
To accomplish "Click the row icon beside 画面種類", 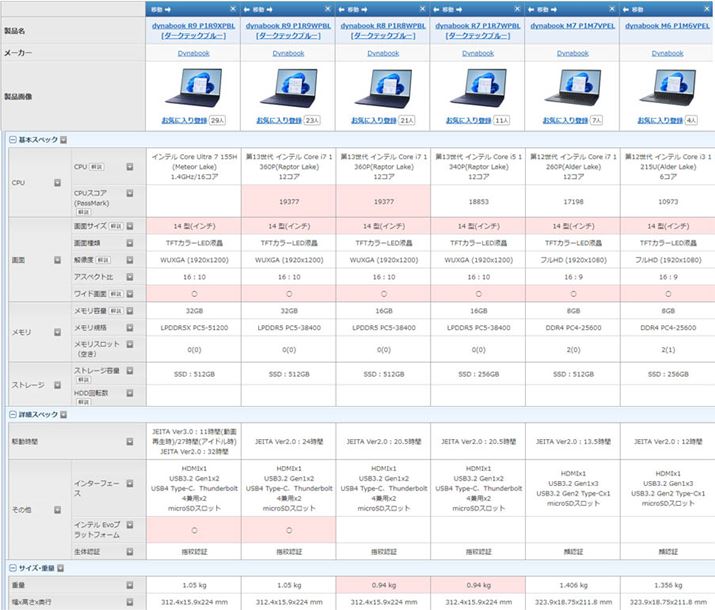I will [x=129, y=243].
